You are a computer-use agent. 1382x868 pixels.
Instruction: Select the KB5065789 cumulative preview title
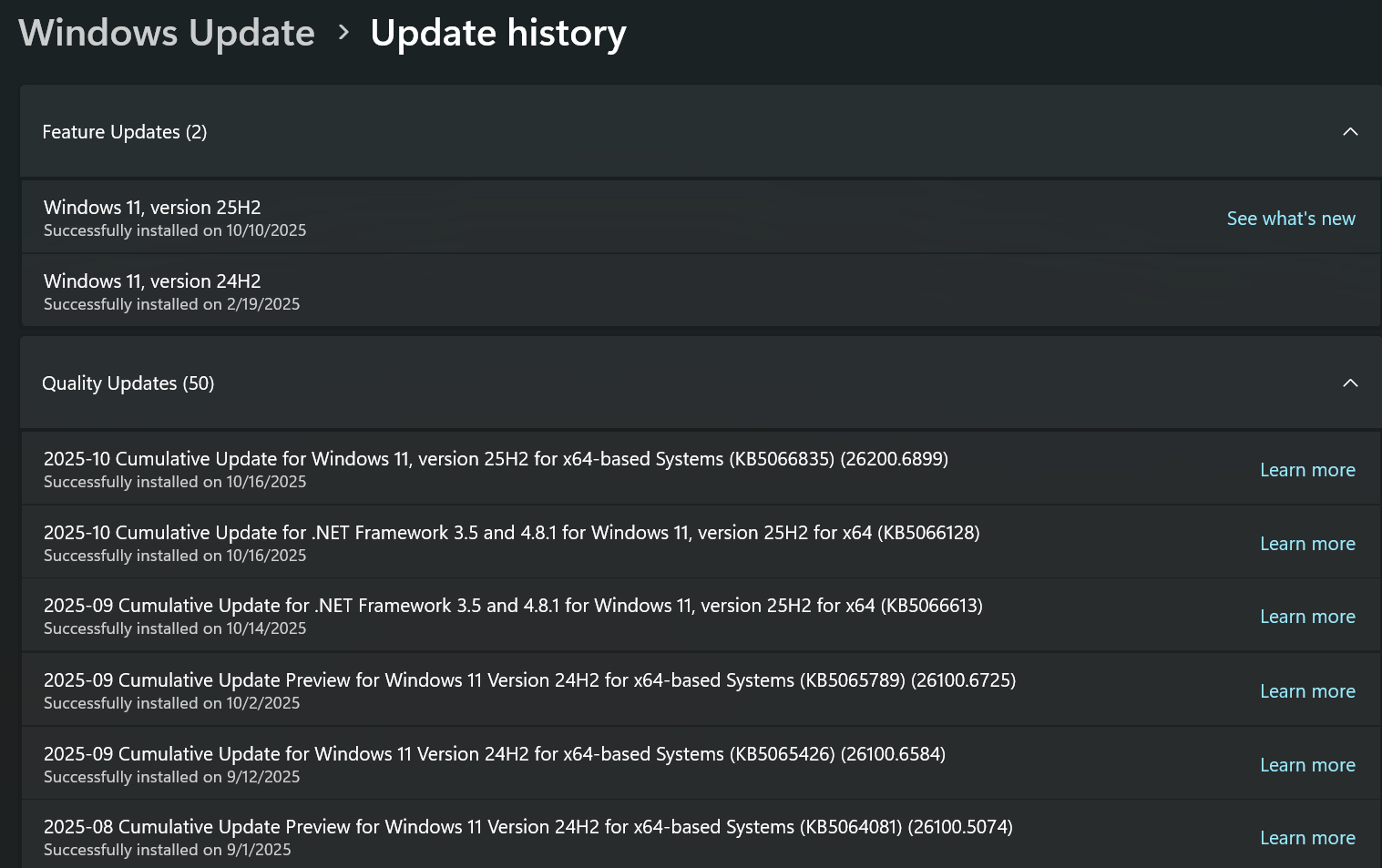[529, 680]
